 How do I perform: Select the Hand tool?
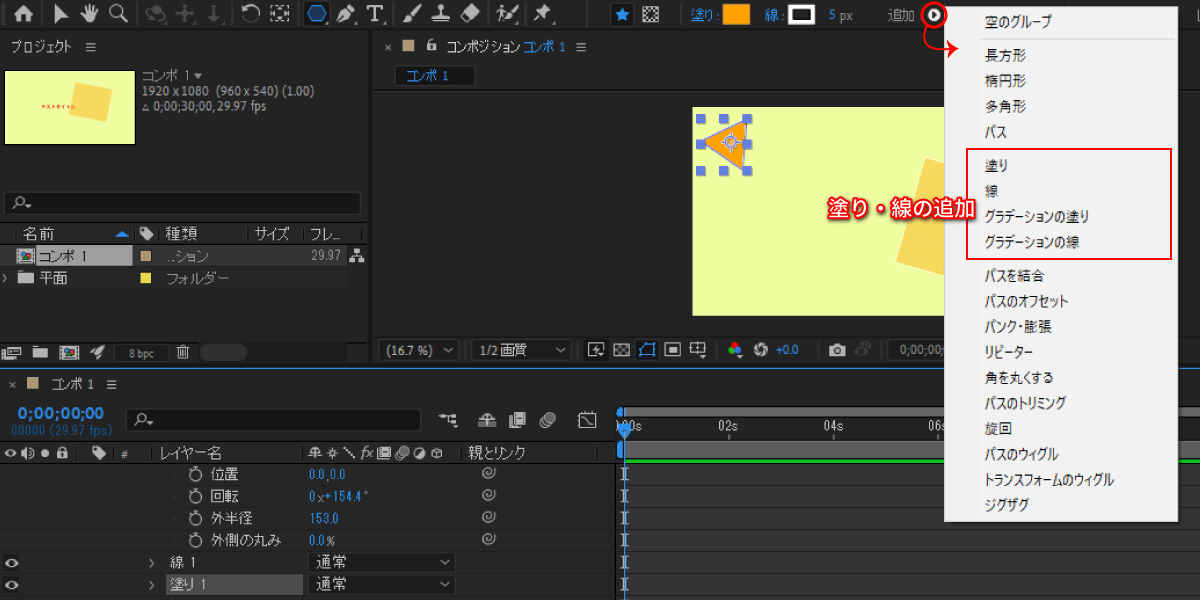pyautogui.click(x=89, y=14)
